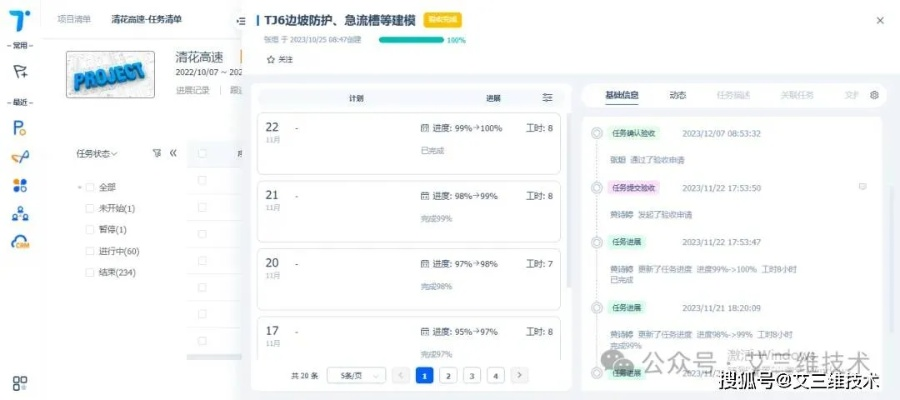
Task: Click the yellow 验收完成 status badge
Action: pos(443,20)
